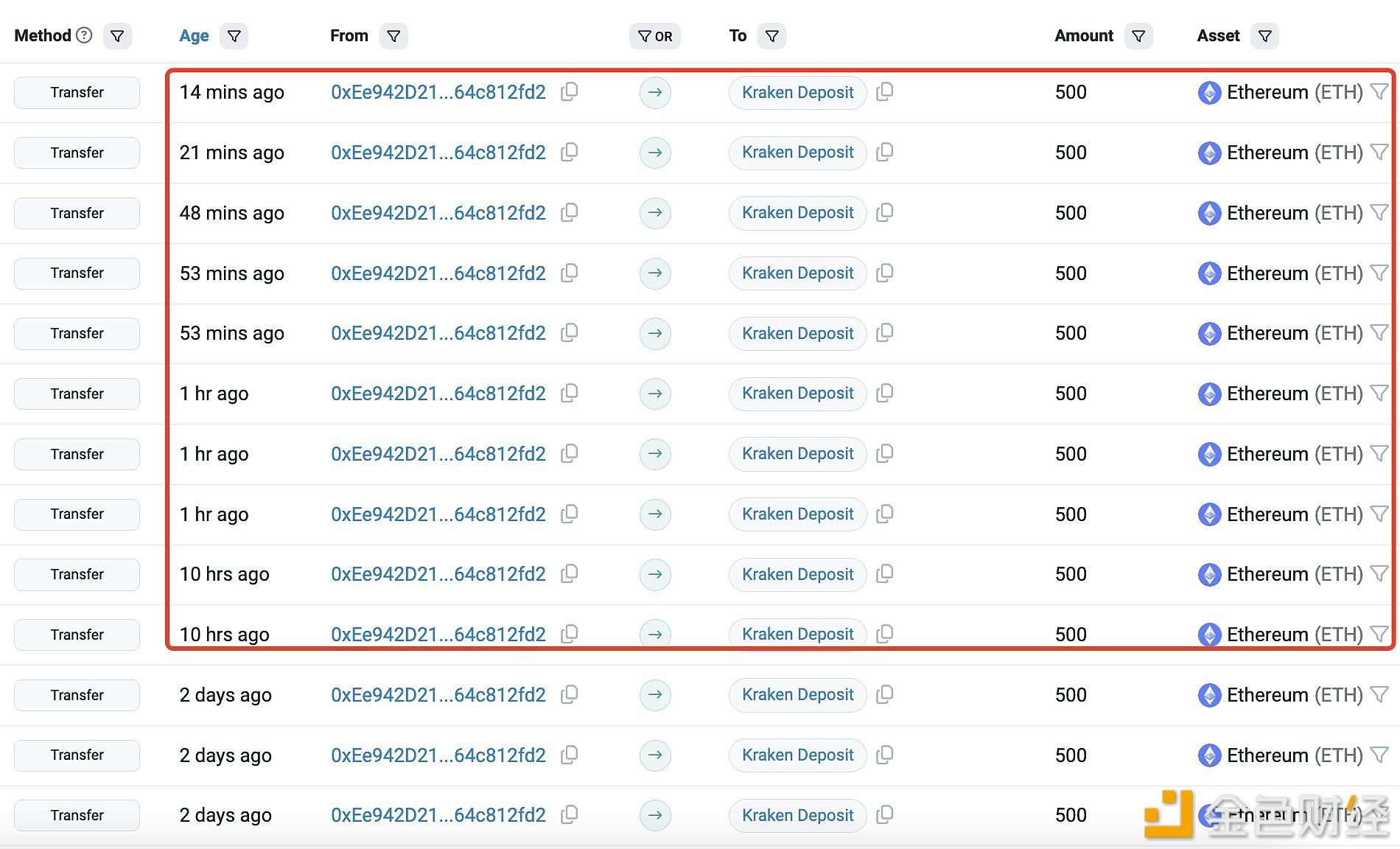The image size is (1400, 849).
Task: Select the 500 amount in 14 mins ago row
Action: click(1071, 92)
